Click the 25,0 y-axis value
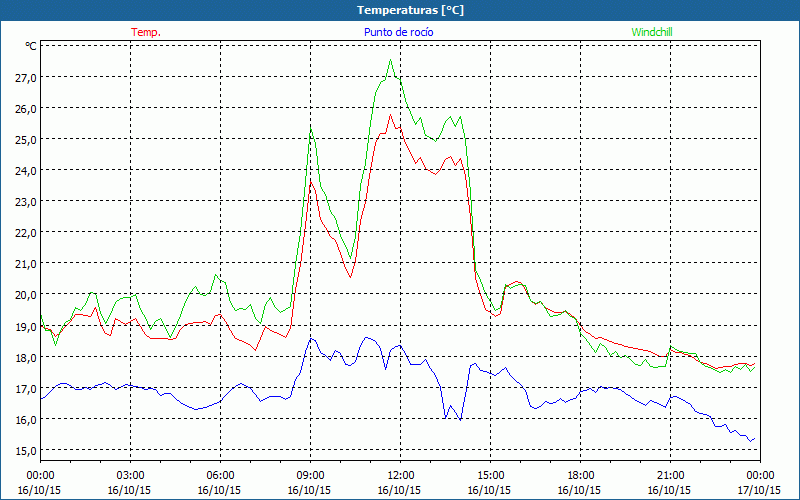Screen dimensions: 800x500 [27, 140]
